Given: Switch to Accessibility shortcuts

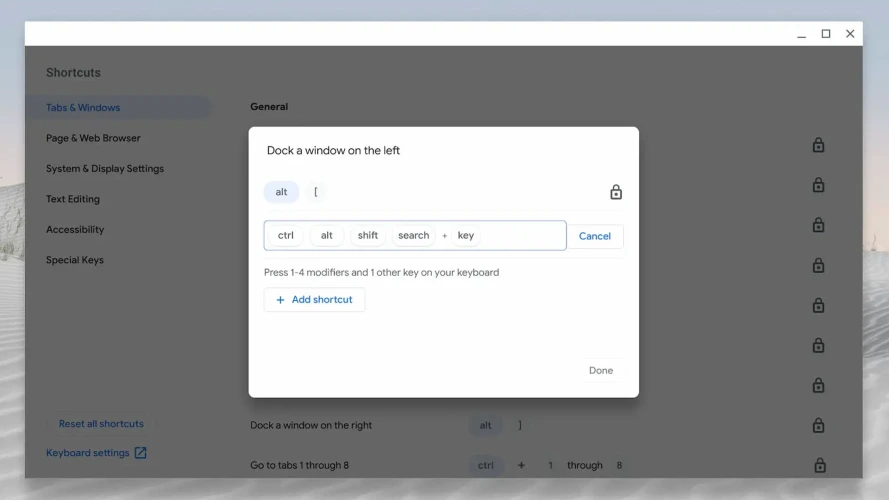Looking at the screenshot, I should (75, 230).
